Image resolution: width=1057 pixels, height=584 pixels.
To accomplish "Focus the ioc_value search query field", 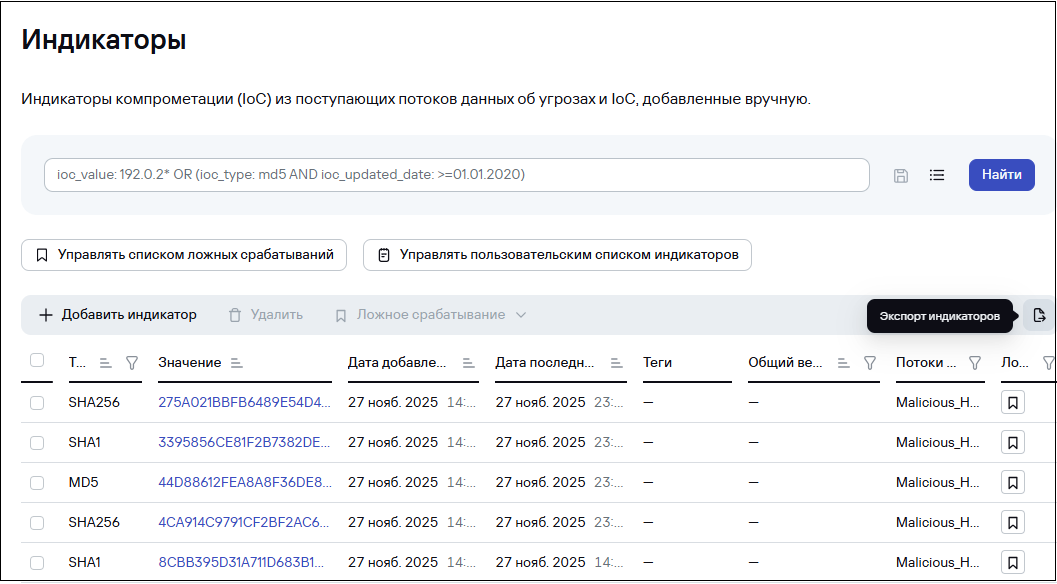I will point(456,175).
